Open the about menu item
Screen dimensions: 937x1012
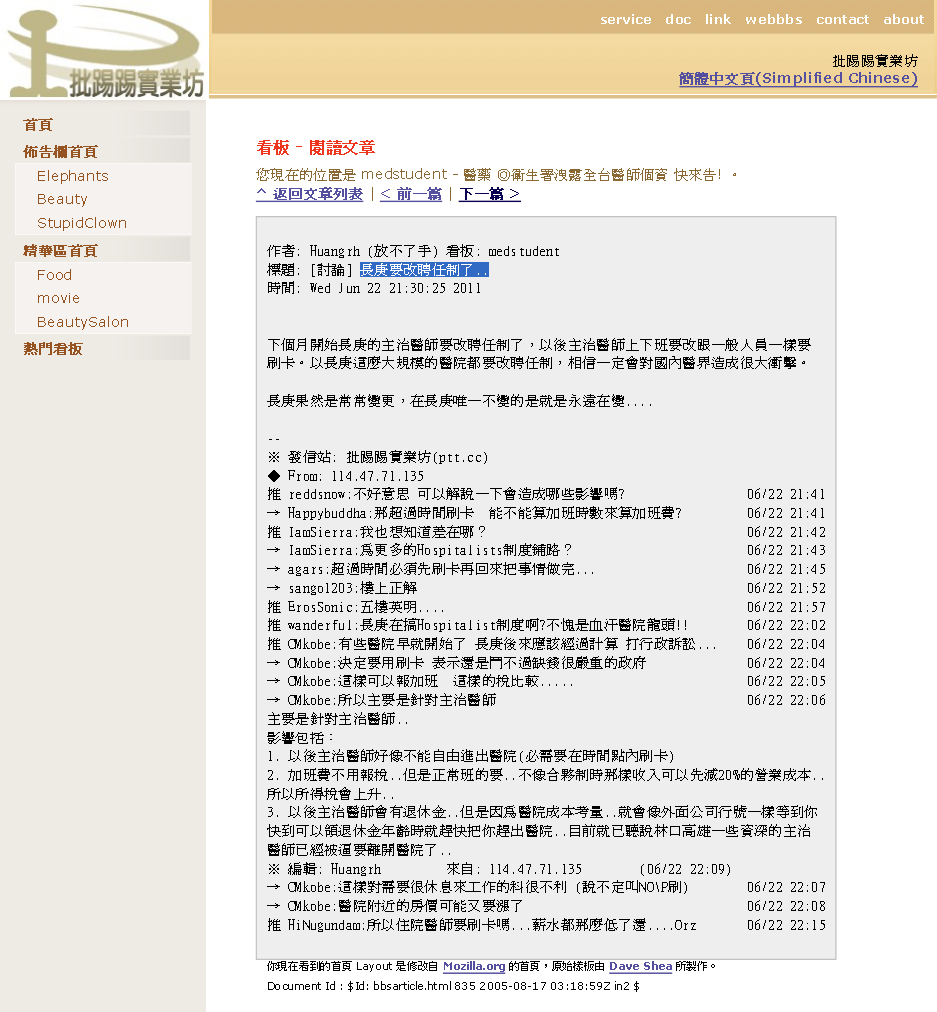point(903,19)
